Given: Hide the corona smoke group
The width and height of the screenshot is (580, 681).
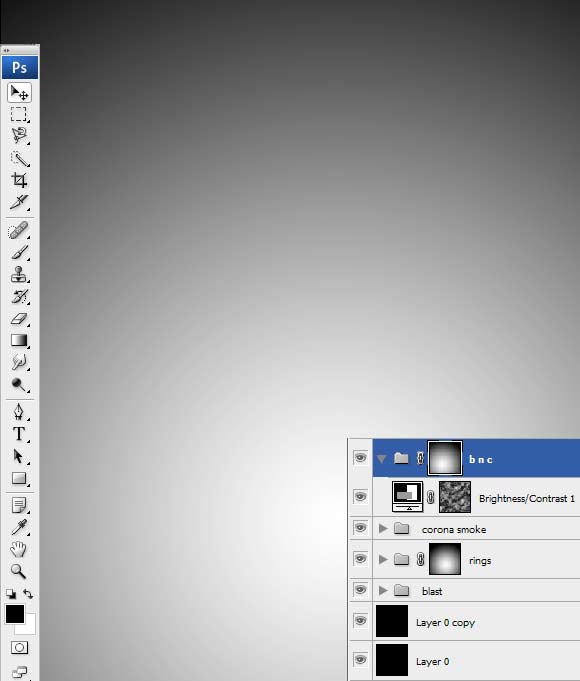Looking at the screenshot, I should coord(360,528).
